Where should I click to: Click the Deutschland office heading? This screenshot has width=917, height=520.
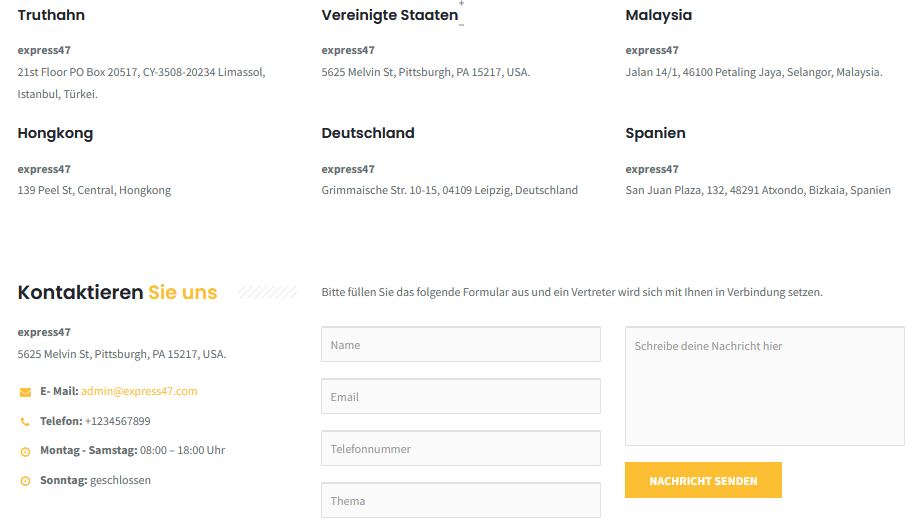368,133
